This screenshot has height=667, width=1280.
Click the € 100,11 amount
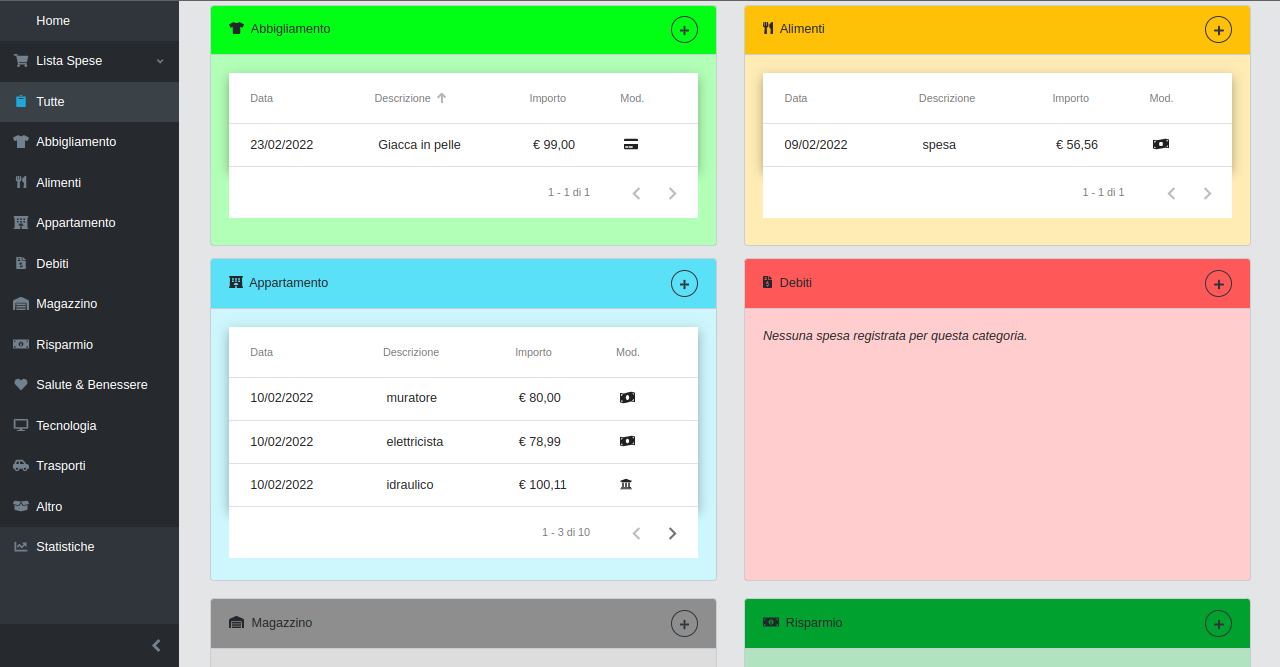[x=543, y=485]
